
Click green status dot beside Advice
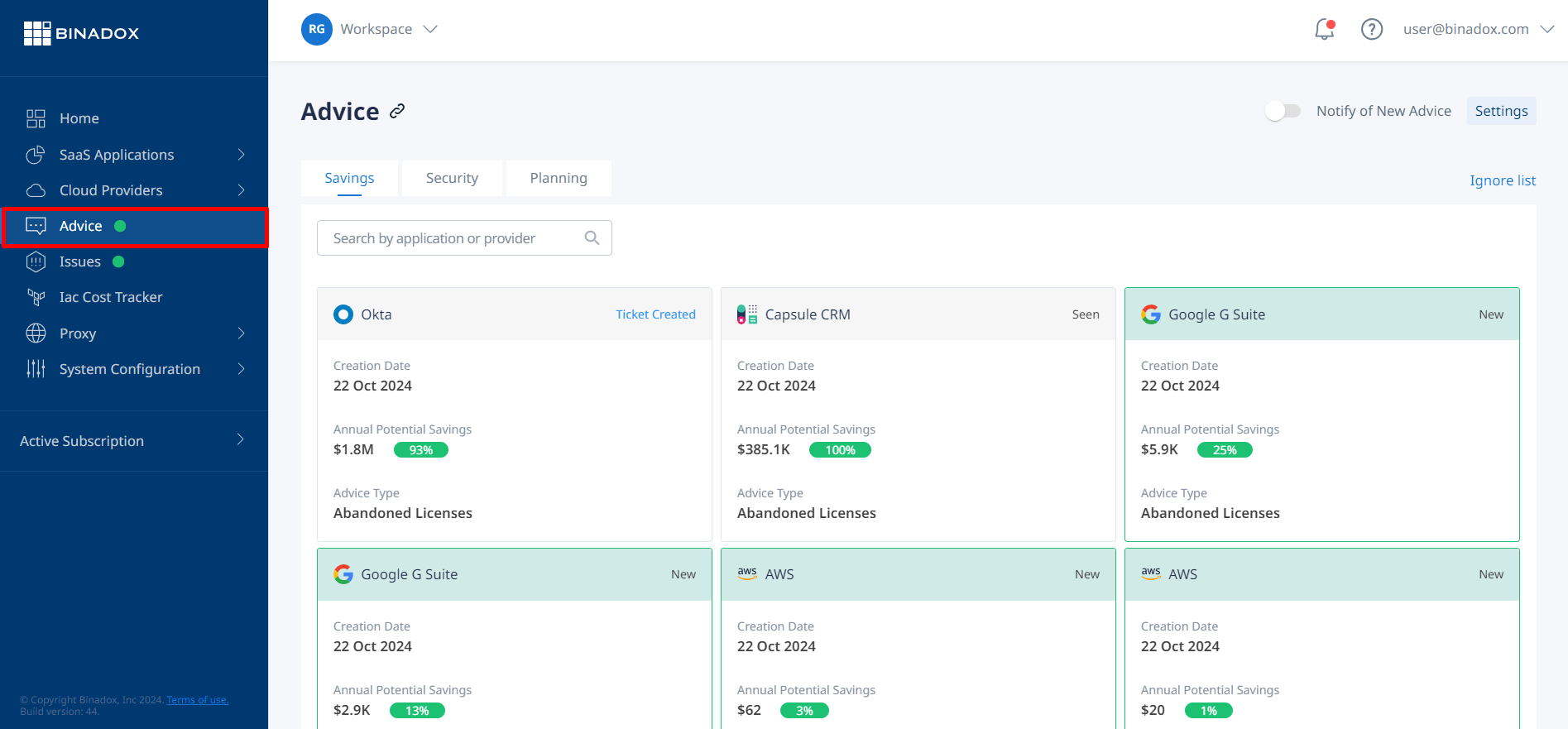(x=120, y=226)
